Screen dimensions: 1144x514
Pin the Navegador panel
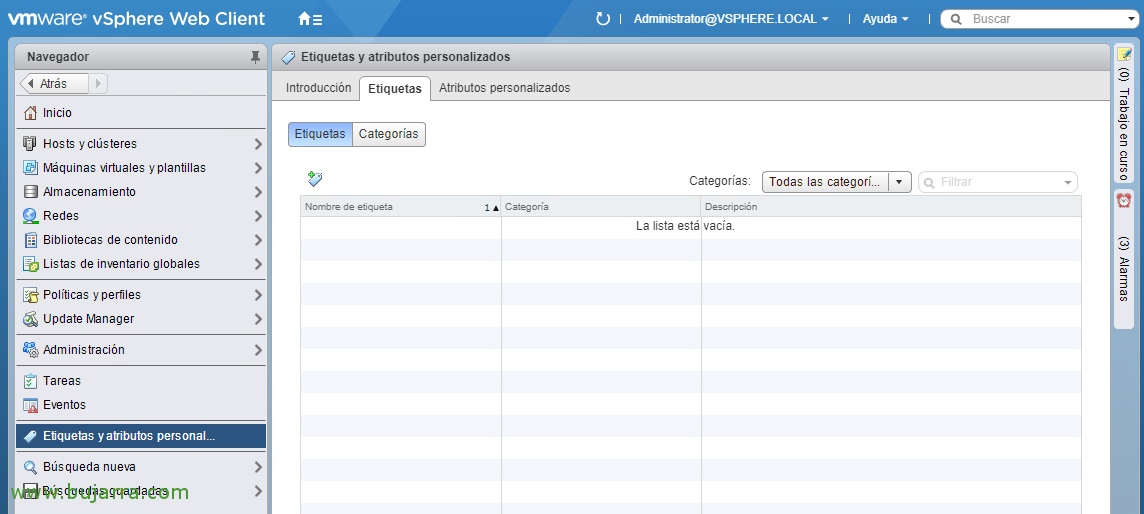pyautogui.click(x=255, y=57)
